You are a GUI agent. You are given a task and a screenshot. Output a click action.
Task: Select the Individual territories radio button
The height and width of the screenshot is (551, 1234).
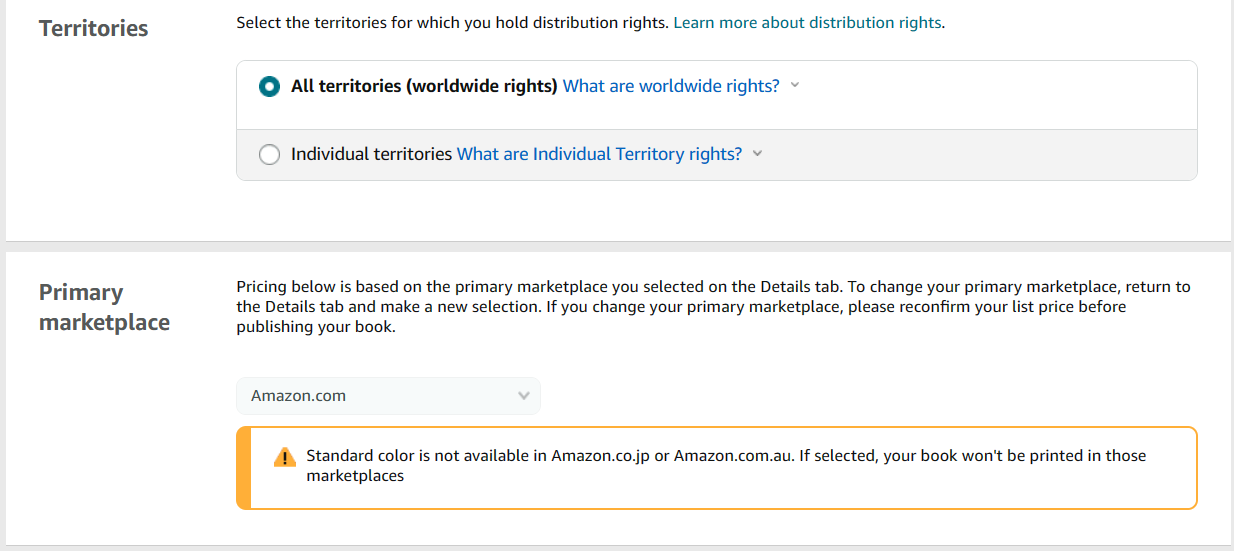(269, 155)
